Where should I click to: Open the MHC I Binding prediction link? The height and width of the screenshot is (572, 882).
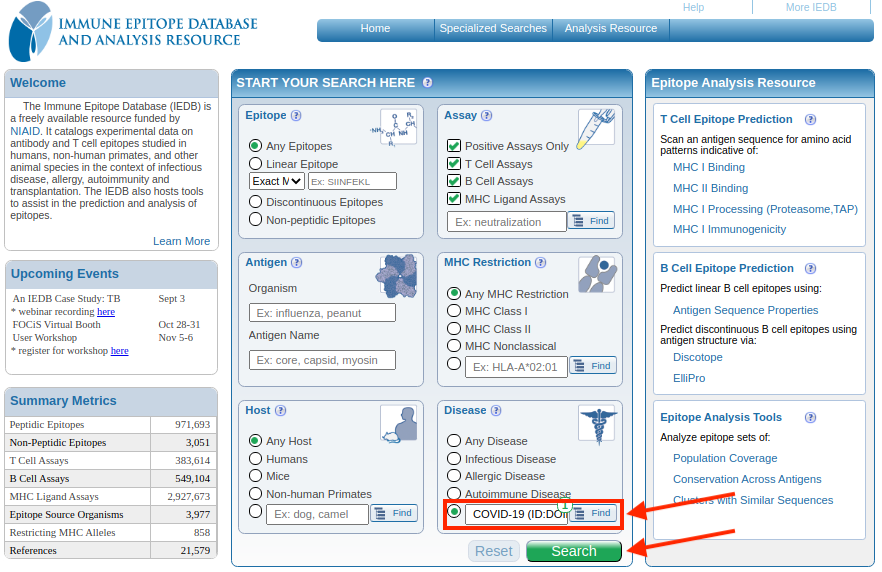[709, 167]
